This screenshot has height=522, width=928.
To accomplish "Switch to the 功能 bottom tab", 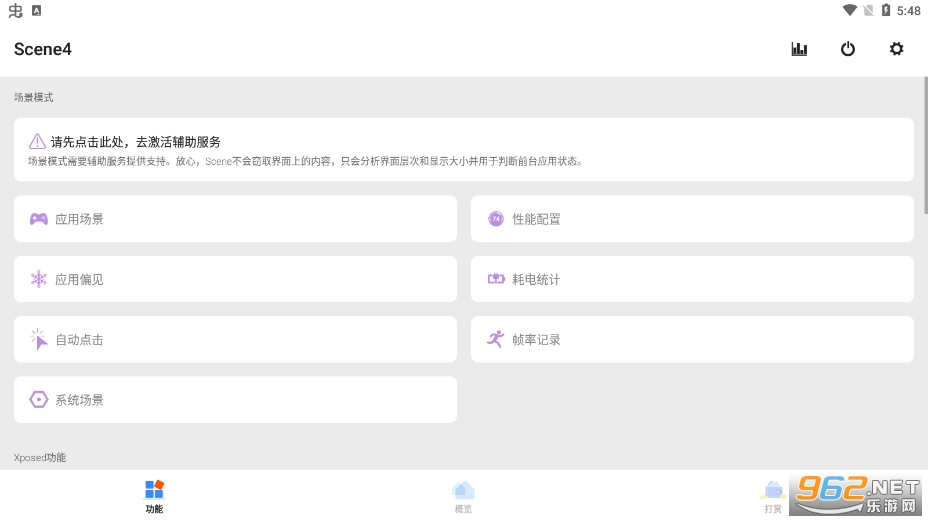I will click(x=154, y=495).
